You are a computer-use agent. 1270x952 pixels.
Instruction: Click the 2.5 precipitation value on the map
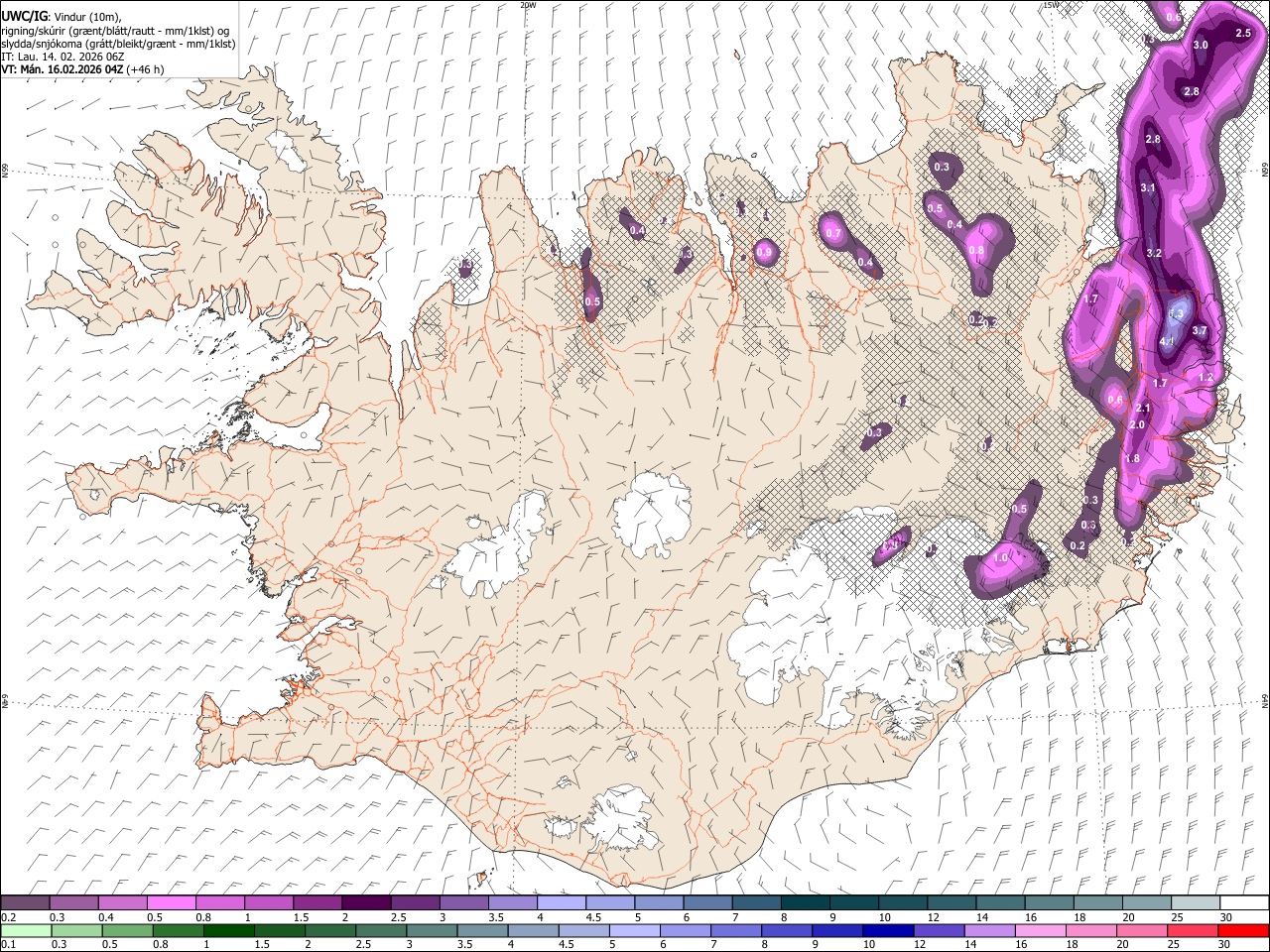tap(1243, 33)
